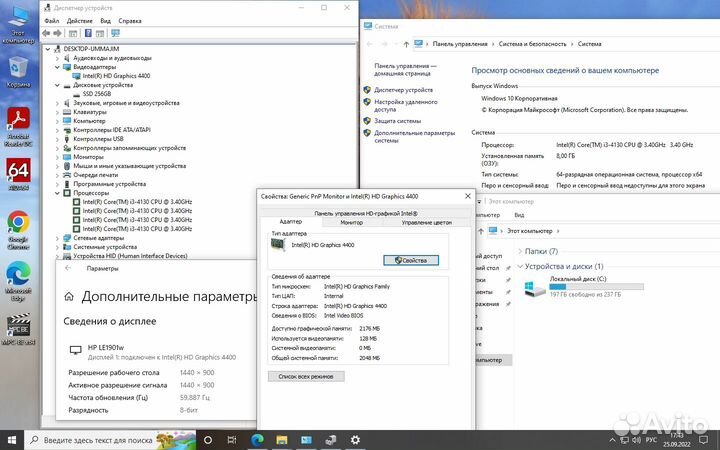
Task: Click the up arrow in System window
Action: pos(406,44)
